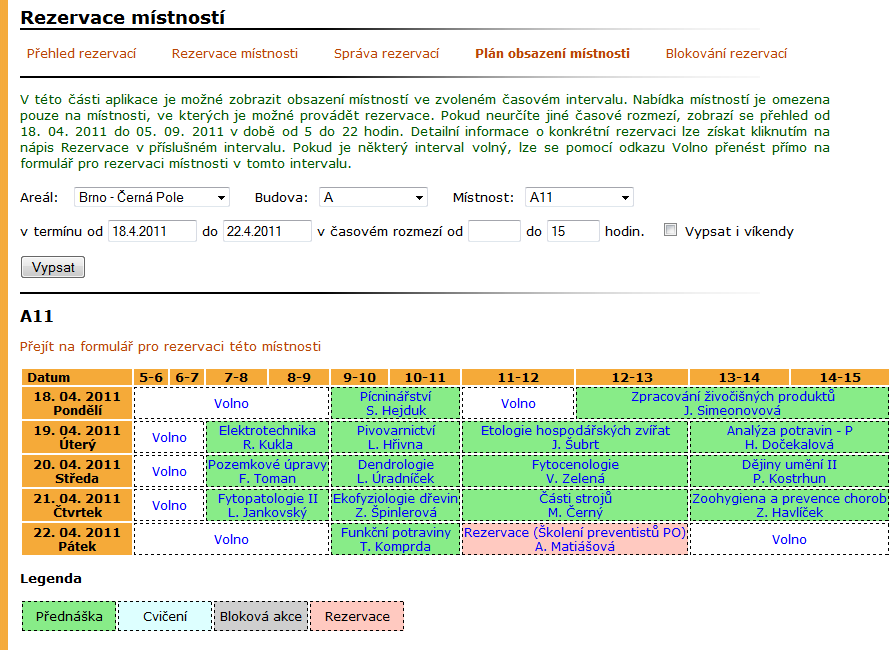Focus the end date field 22.4.2011
Viewport: 895px width, 650px height.
pos(267,231)
